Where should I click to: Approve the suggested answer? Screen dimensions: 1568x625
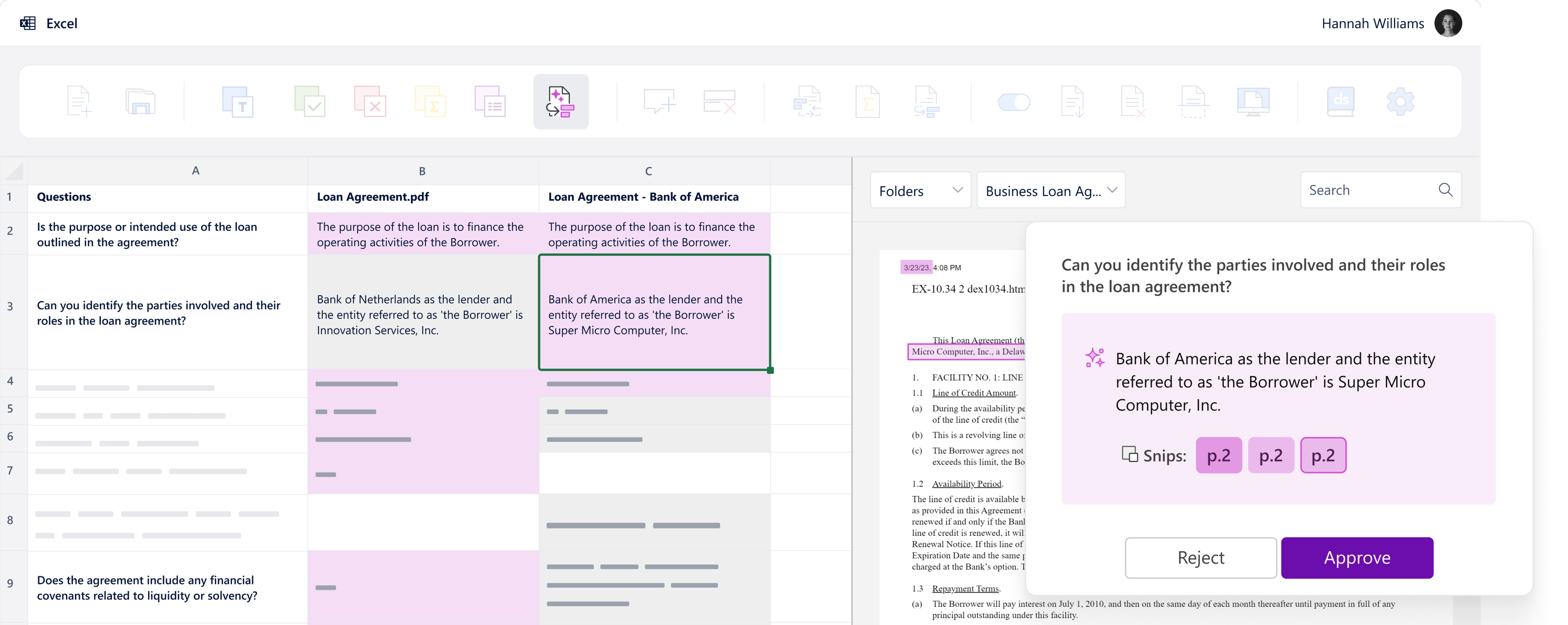tap(1357, 557)
